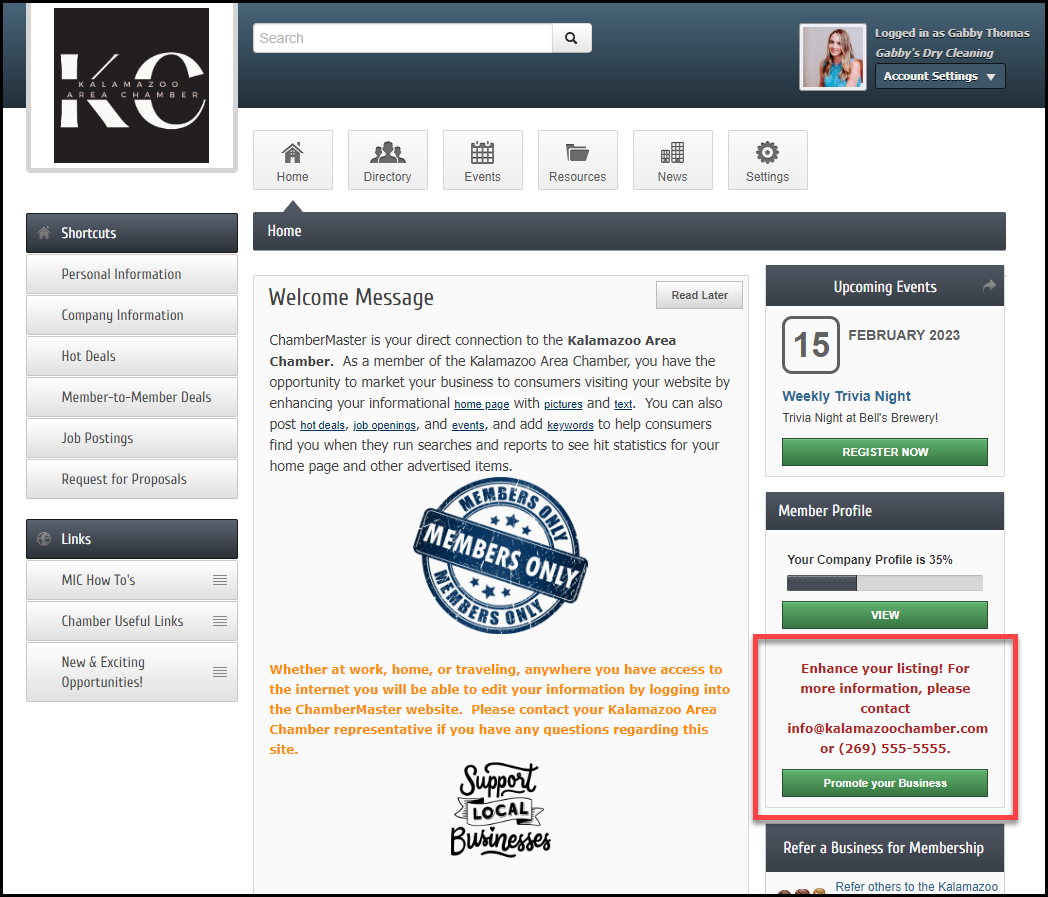Image resolution: width=1048 pixels, height=897 pixels.
Task: Click the Shortcuts header title
Action: 88,233
